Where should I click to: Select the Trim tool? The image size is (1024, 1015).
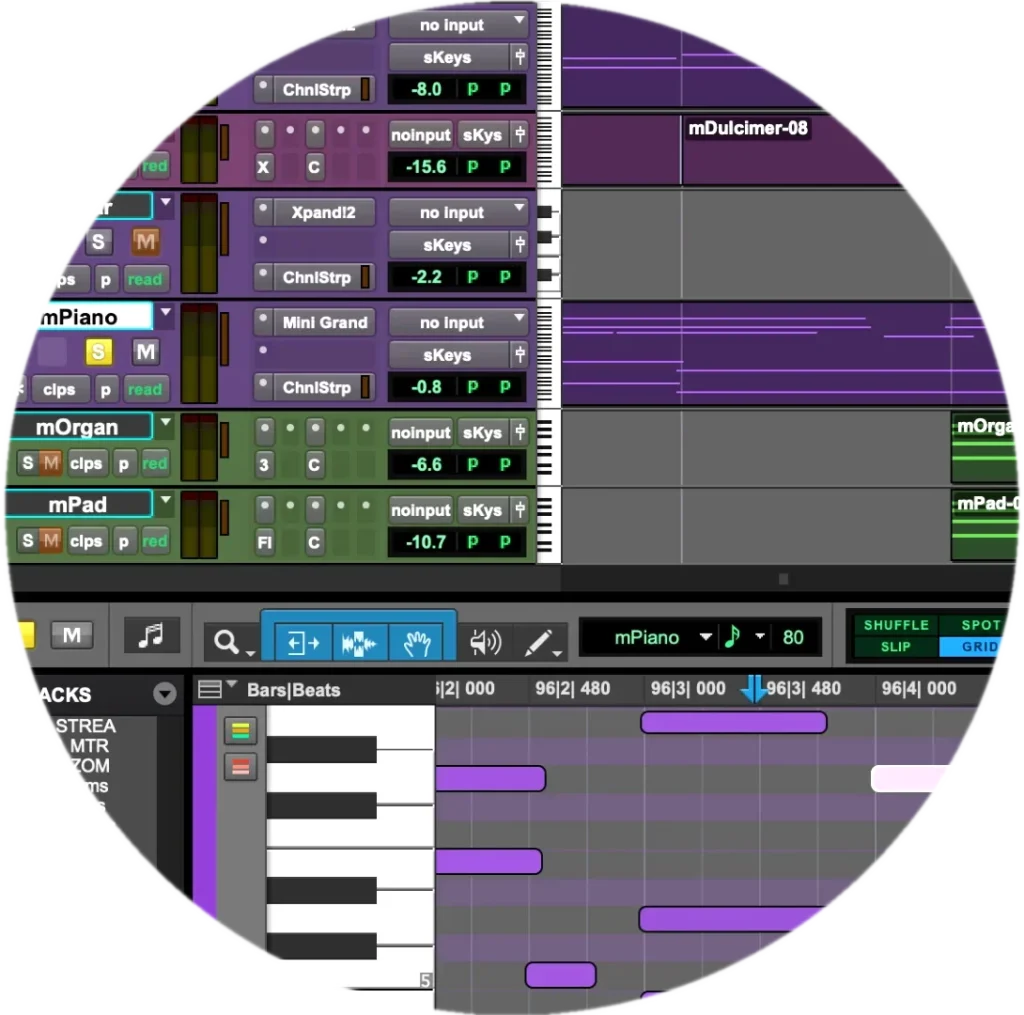point(303,643)
